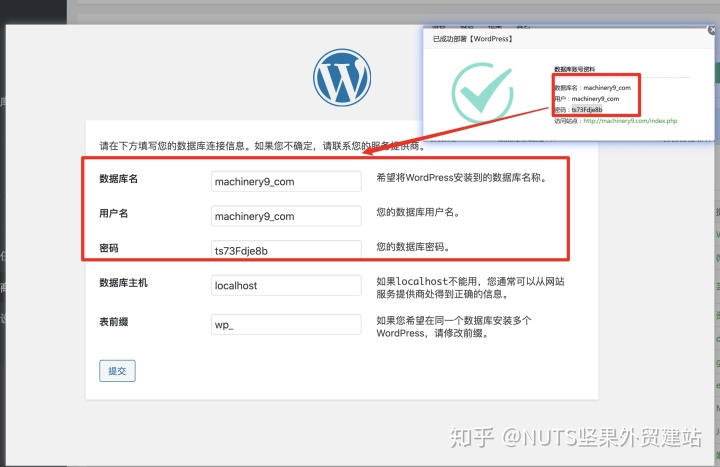Image resolution: width=720 pixels, height=467 pixels.
Task: Click the 您的数据库密码 description text
Action: tap(413, 247)
